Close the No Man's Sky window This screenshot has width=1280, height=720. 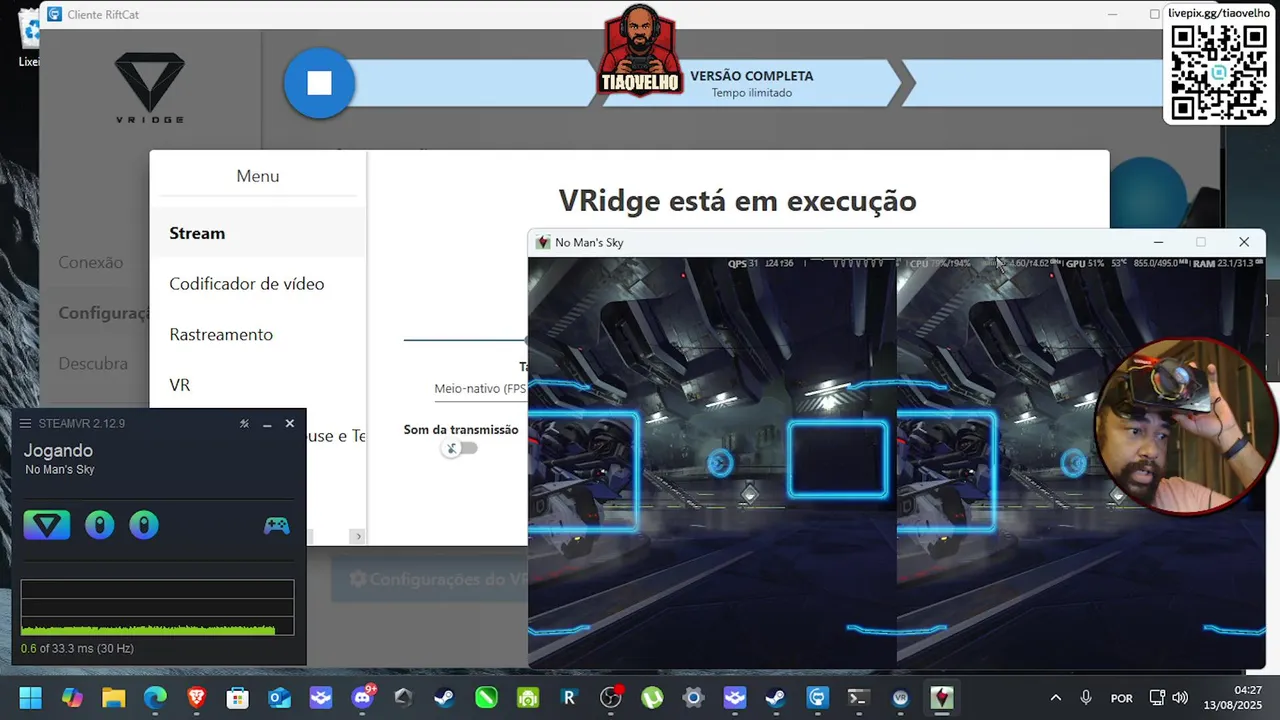click(x=1244, y=242)
